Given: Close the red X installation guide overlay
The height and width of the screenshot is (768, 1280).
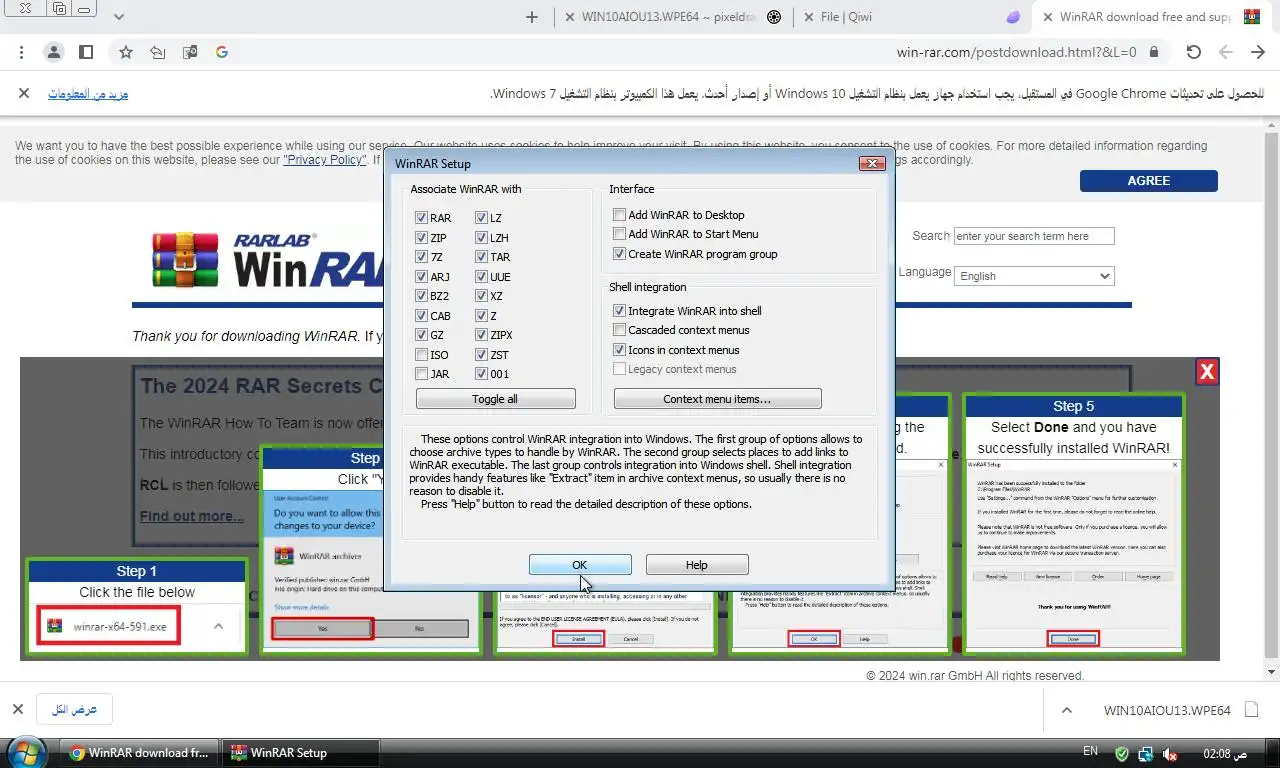Looking at the screenshot, I should pos(1207,372).
